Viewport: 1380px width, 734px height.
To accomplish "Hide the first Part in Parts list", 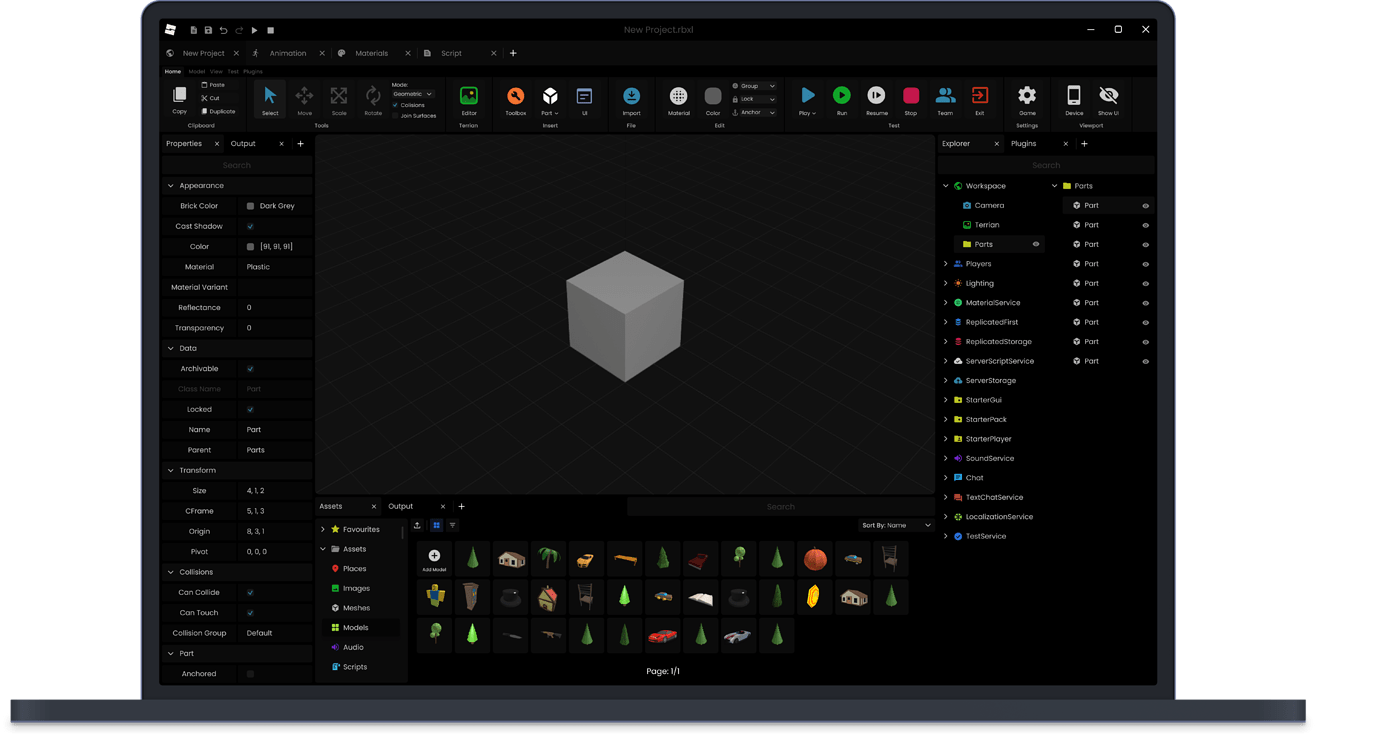I will coord(1144,205).
